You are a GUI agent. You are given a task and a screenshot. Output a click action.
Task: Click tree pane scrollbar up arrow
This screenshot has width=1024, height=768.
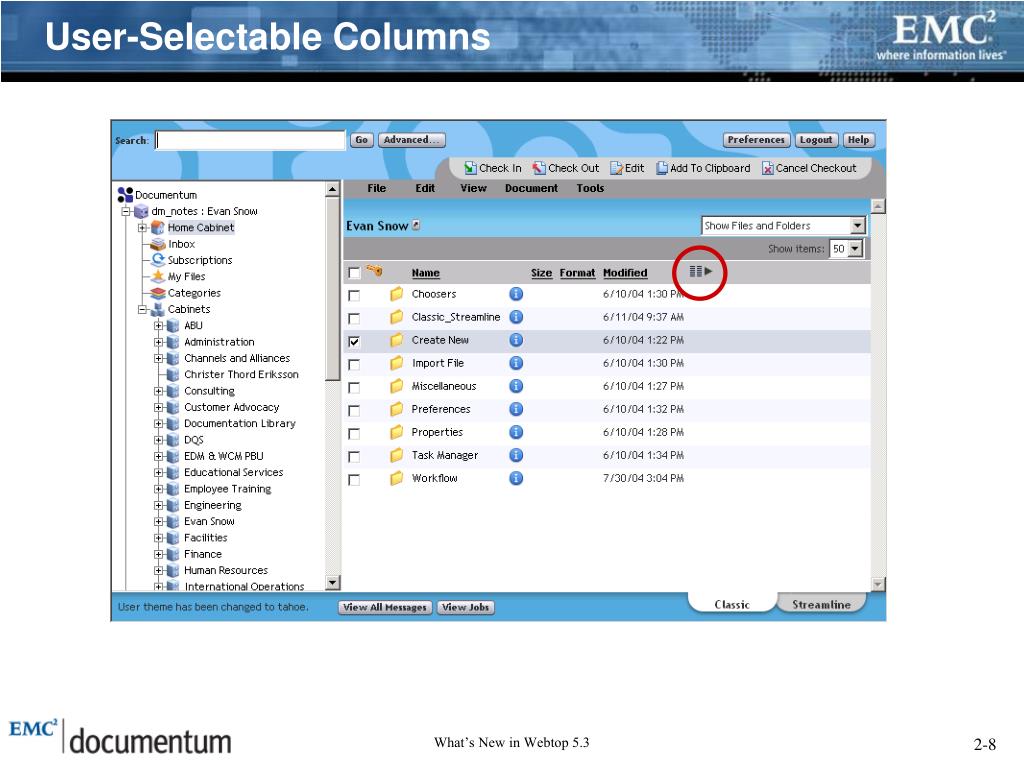[x=332, y=189]
